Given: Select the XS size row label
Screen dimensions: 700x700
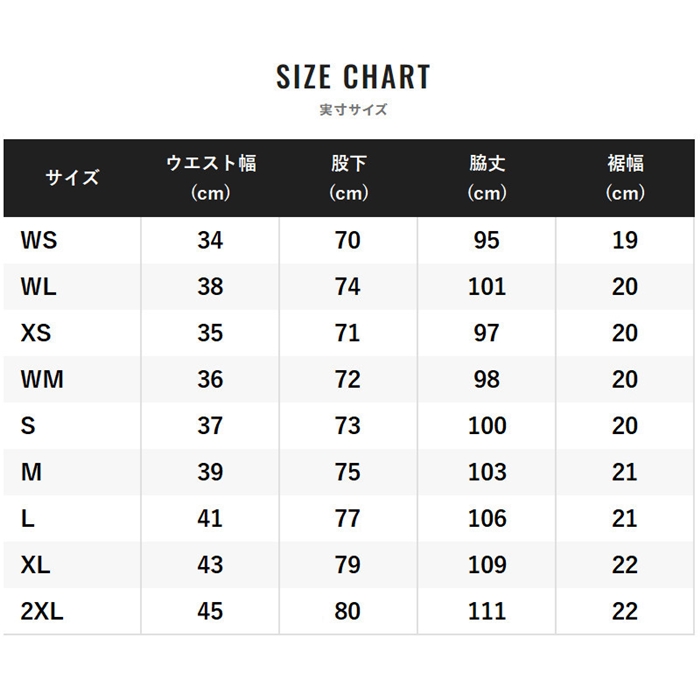Looking at the screenshot, I should tap(36, 333).
